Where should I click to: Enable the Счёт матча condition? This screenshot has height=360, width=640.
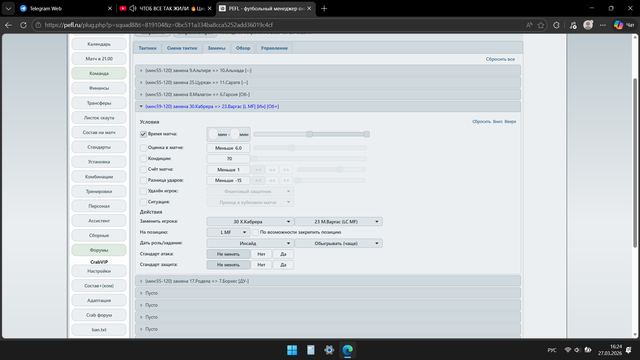coord(143,169)
